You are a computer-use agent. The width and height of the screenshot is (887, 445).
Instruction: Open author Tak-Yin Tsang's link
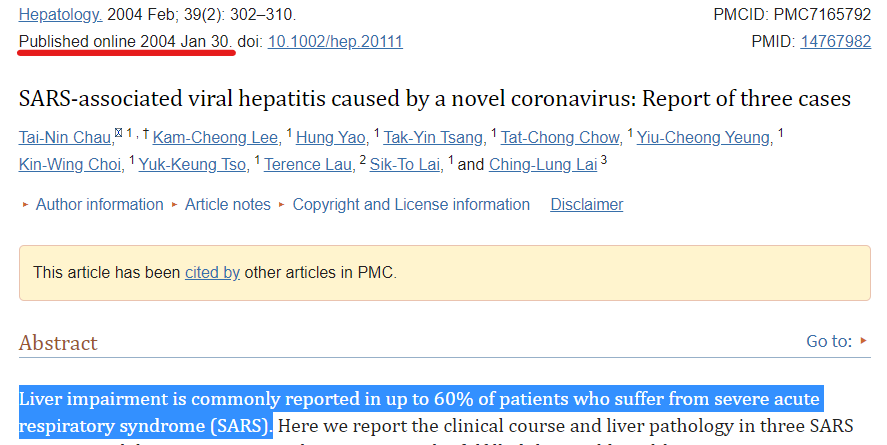click(433, 137)
